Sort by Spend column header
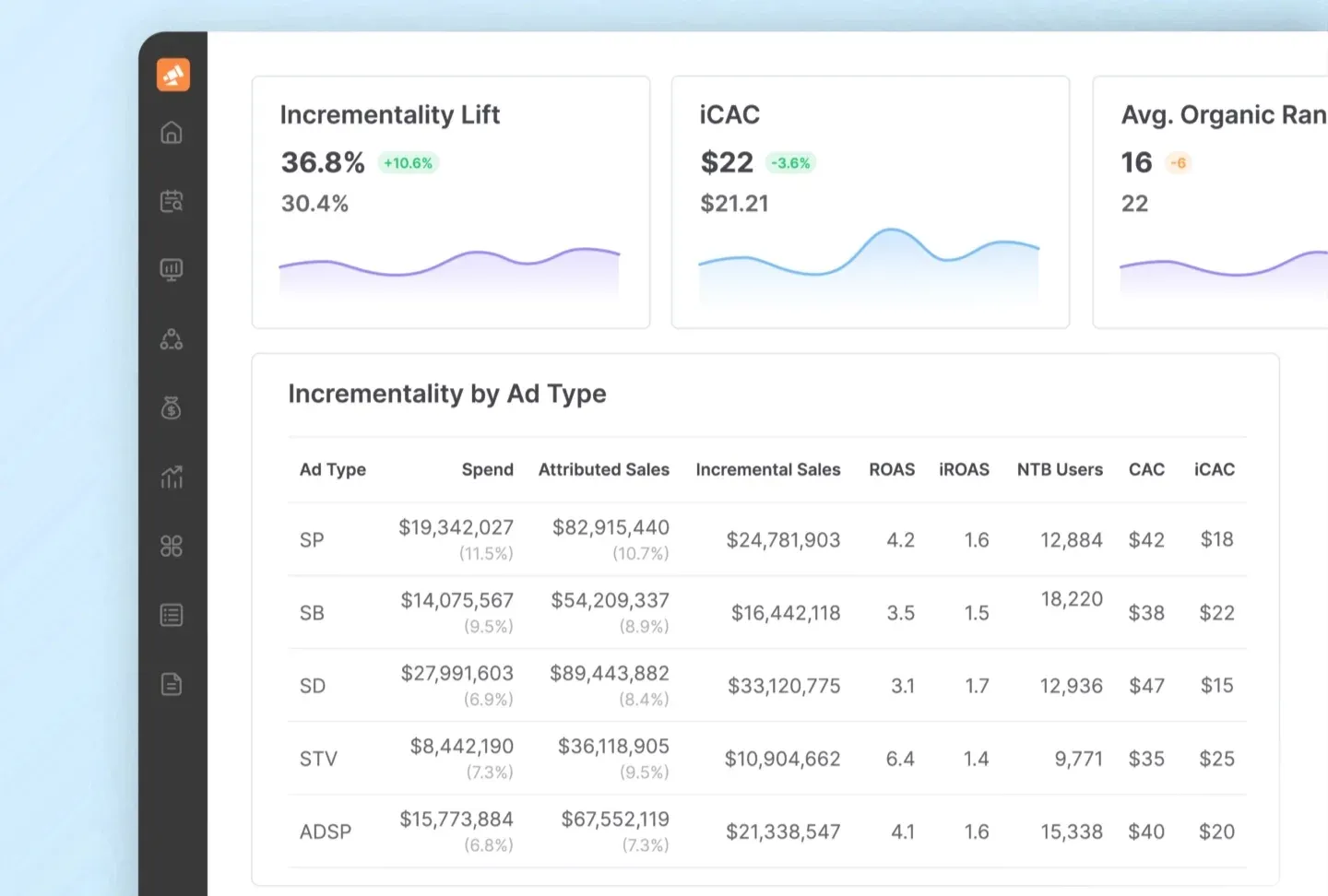 click(488, 469)
